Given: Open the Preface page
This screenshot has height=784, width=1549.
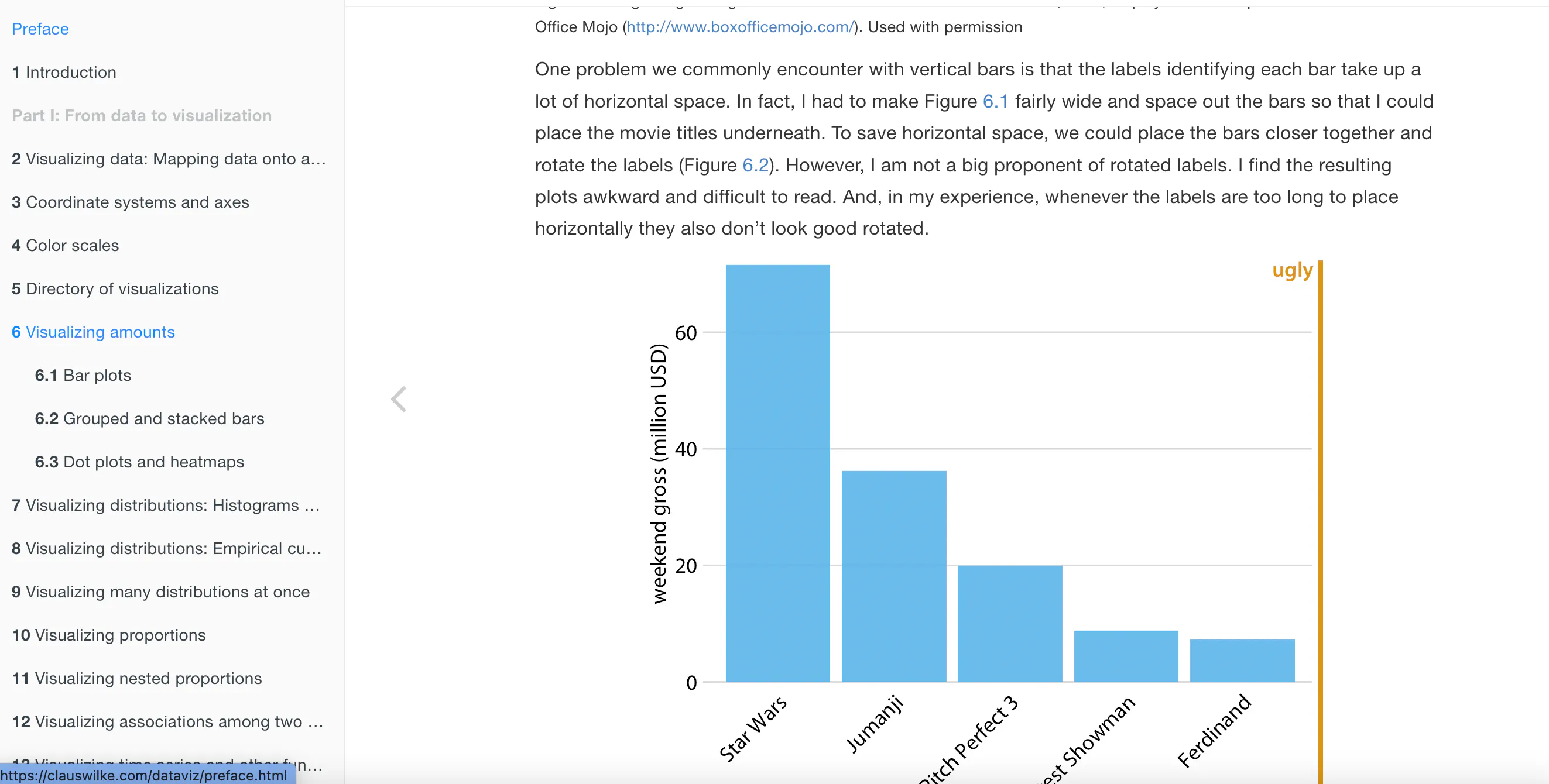Looking at the screenshot, I should pos(40,29).
